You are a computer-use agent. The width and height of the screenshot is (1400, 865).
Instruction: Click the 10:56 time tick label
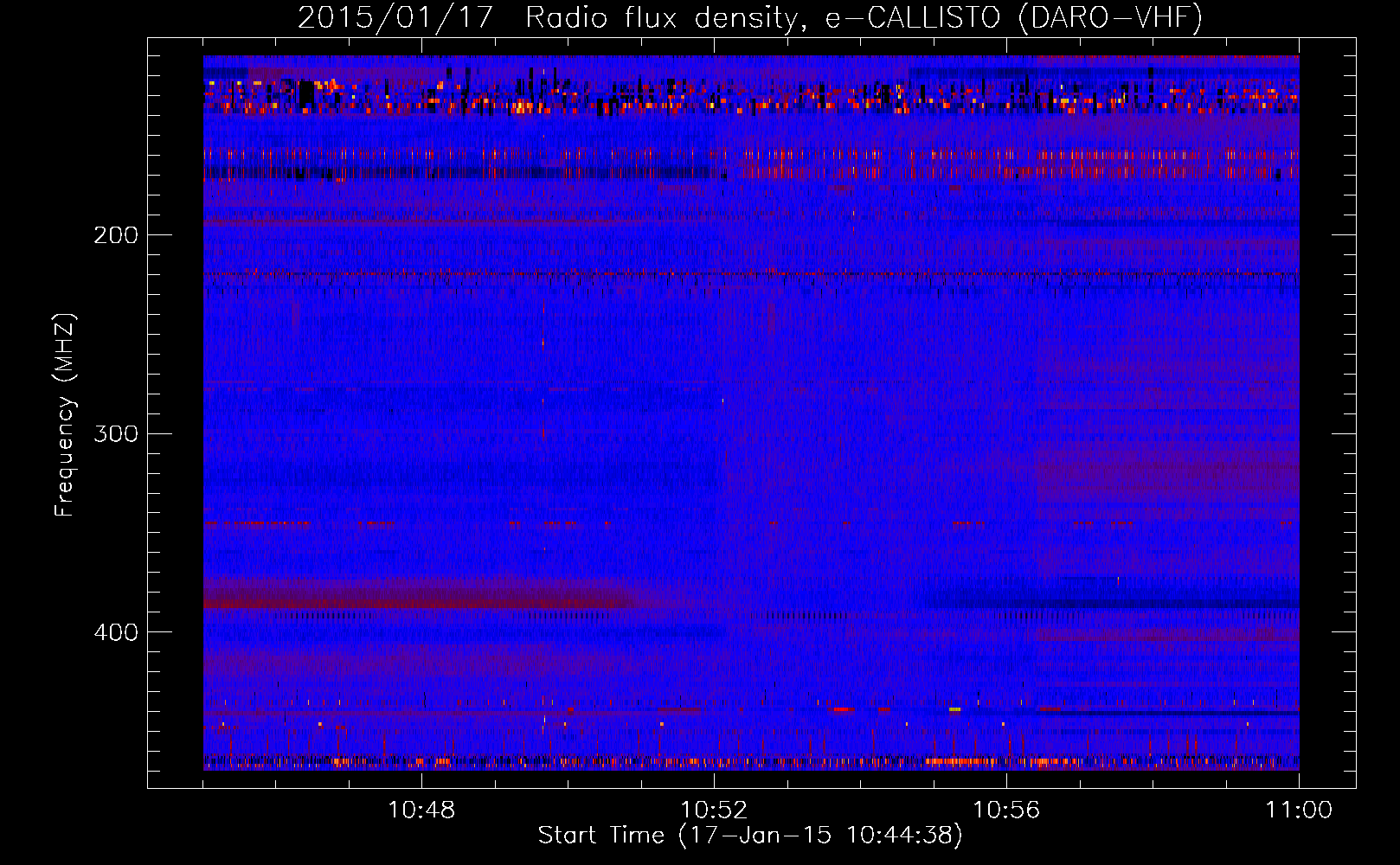(1006, 811)
